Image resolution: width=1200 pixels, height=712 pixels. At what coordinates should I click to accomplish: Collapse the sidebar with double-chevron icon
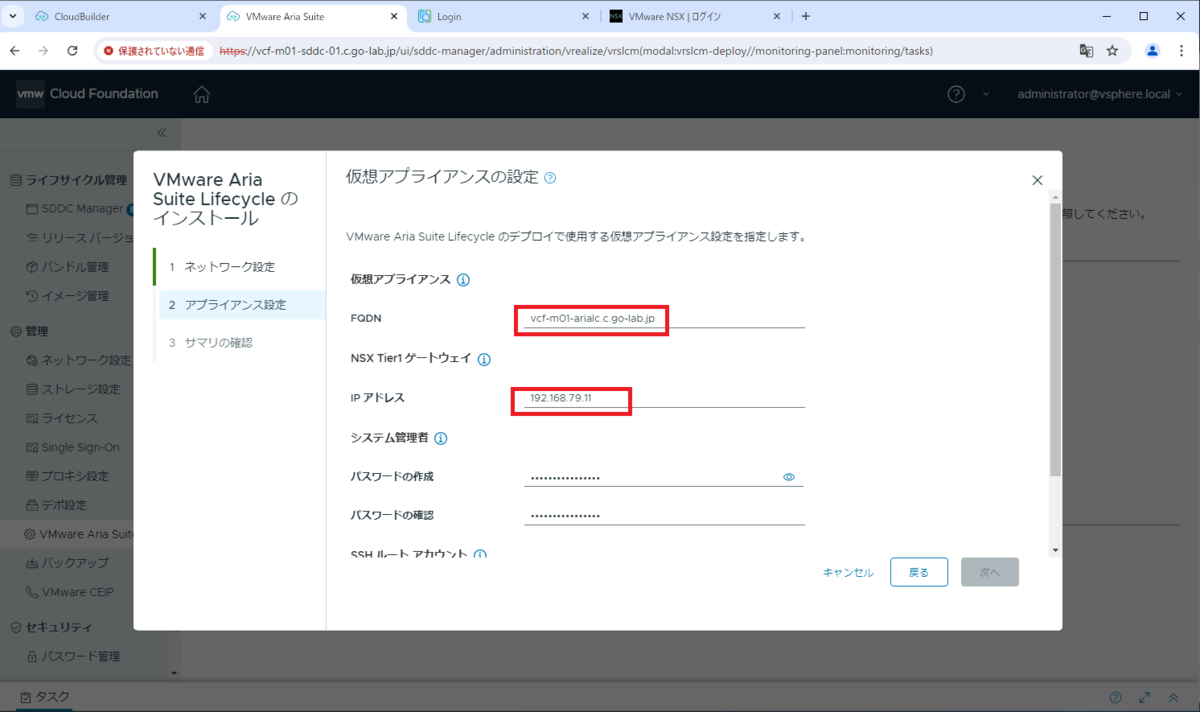[x=162, y=133]
